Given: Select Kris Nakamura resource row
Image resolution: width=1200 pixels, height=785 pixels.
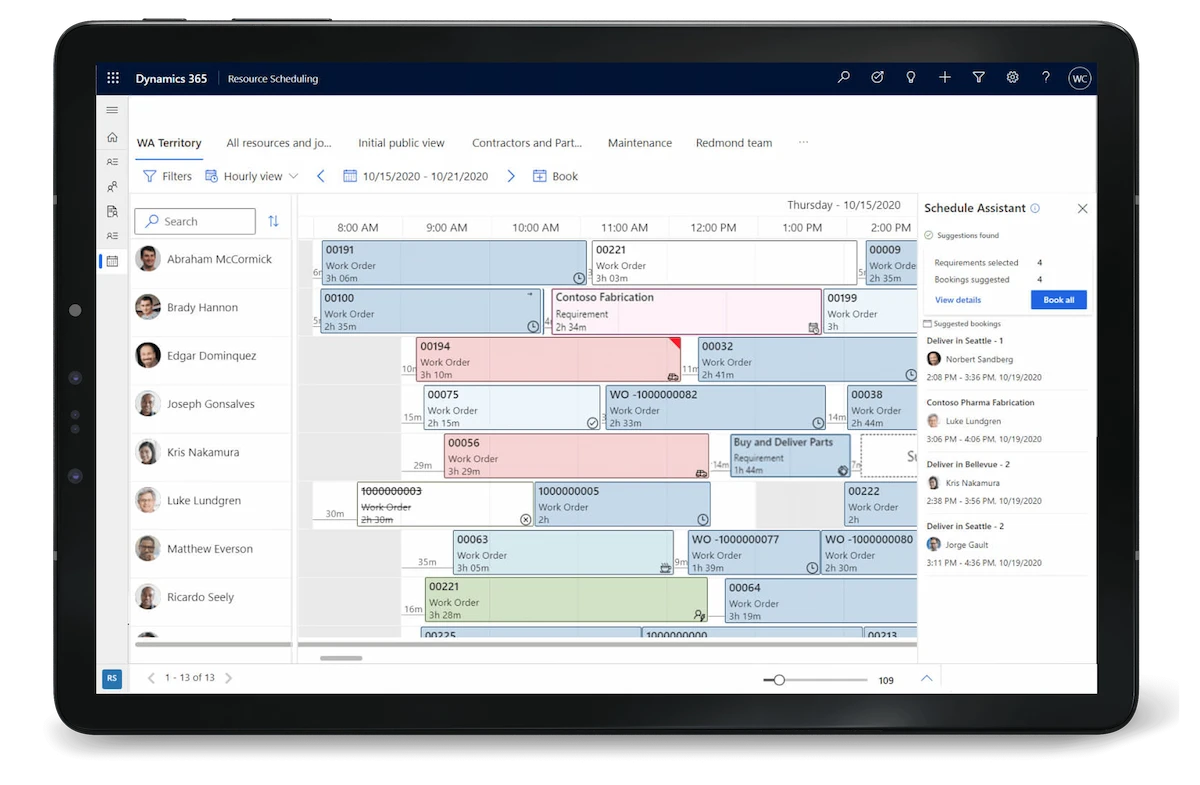Looking at the screenshot, I should (211, 452).
